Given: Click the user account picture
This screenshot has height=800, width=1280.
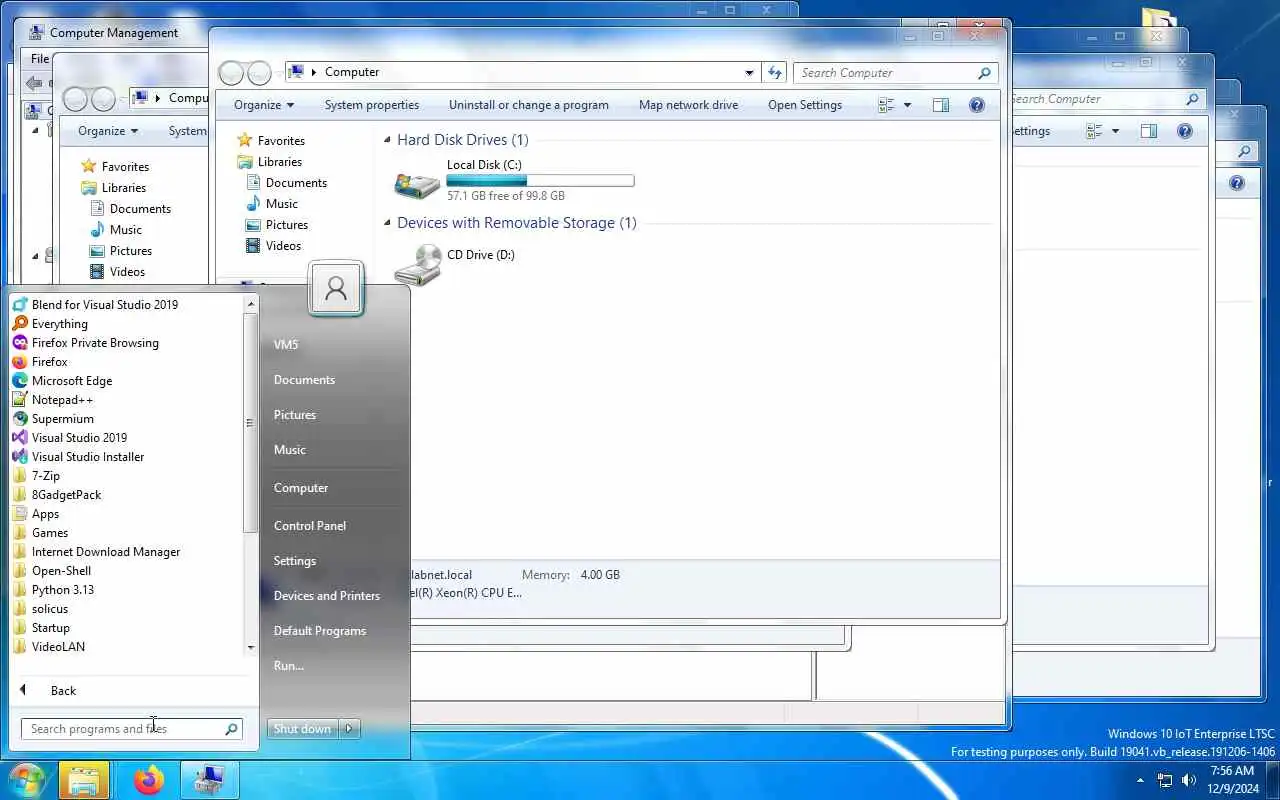Looking at the screenshot, I should click(x=336, y=290).
